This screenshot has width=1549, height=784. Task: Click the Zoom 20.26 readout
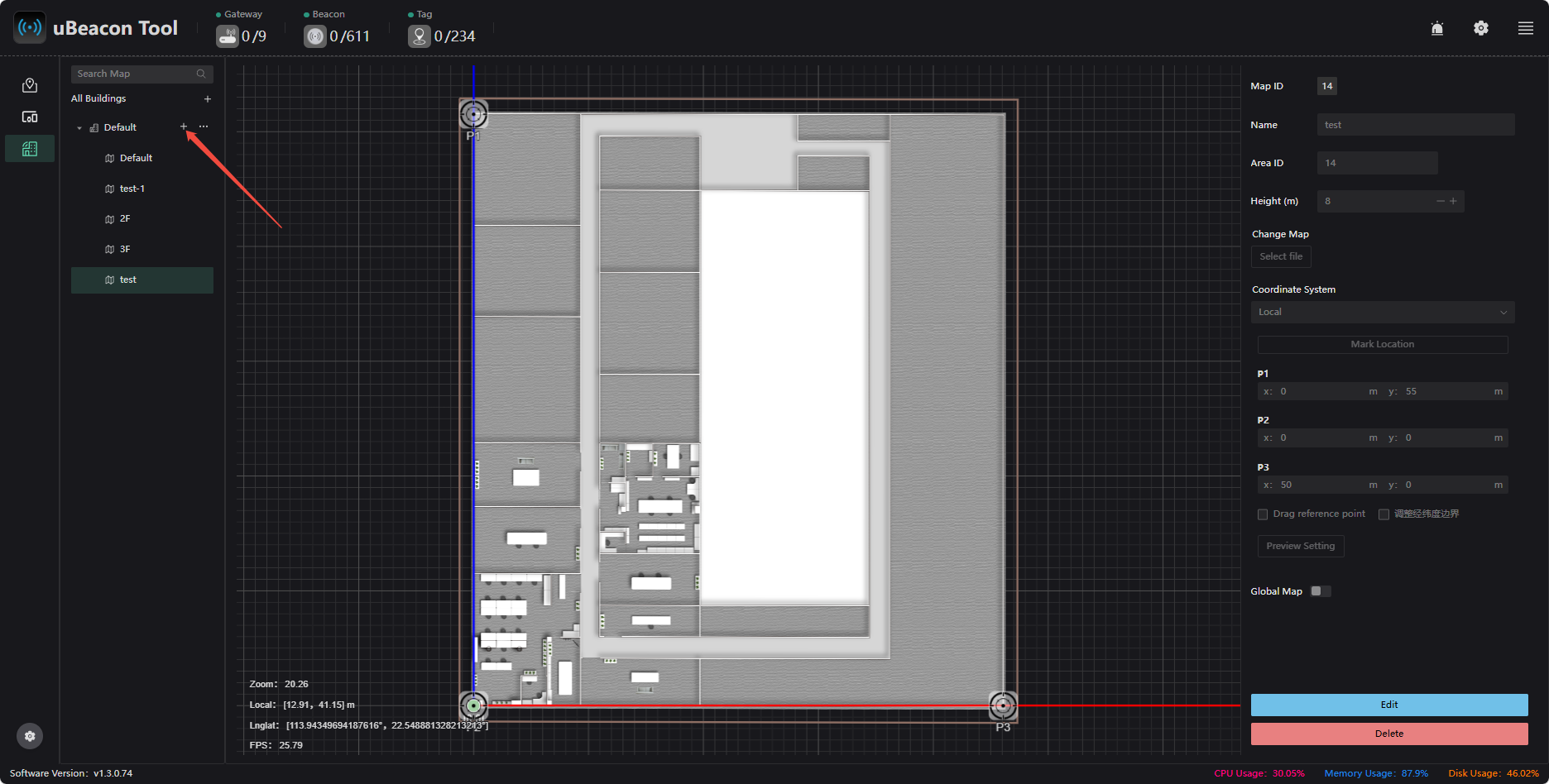click(279, 684)
